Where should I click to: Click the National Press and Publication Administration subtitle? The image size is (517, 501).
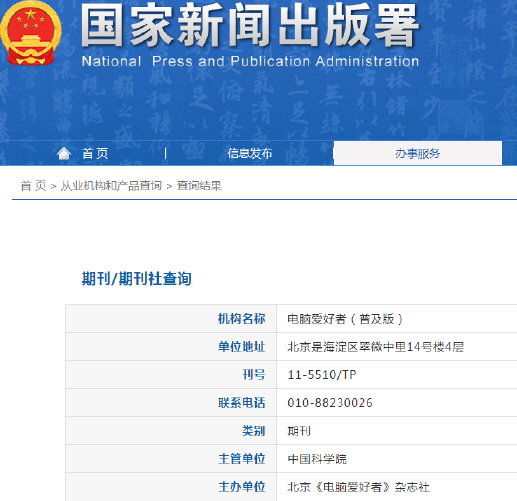pos(250,61)
